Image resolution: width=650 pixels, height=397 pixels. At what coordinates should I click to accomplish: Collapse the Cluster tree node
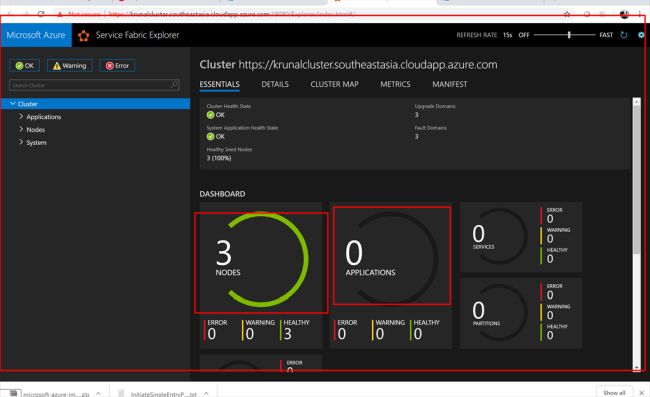coord(13,104)
